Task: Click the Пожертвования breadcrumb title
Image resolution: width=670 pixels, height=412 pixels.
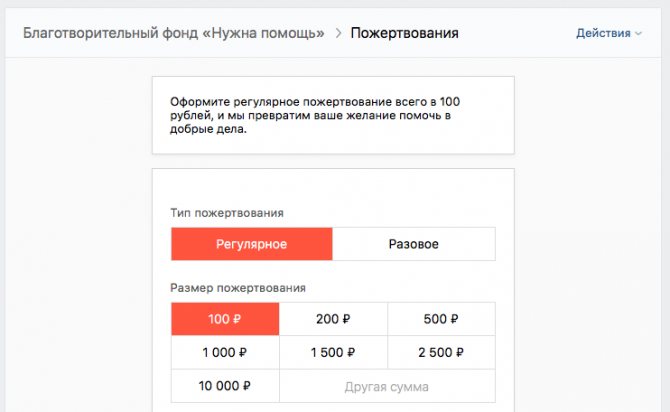Action: pyautogui.click(x=405, y=33)
